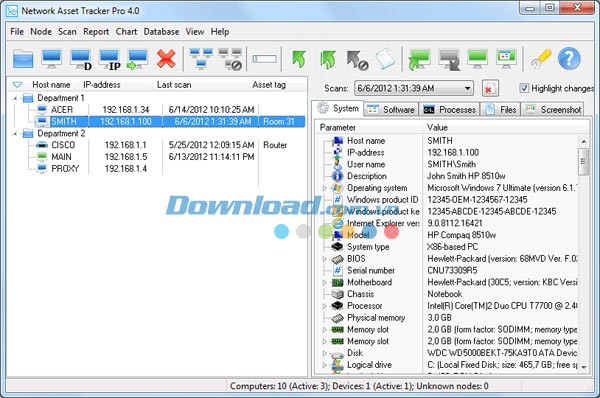Click the monitor icon labeled IP
This screenshot has height=398, width=600.
[x=109, y=60]
